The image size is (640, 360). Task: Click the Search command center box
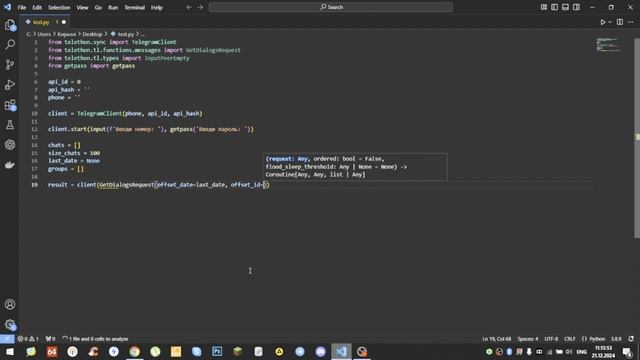point(331,7)
